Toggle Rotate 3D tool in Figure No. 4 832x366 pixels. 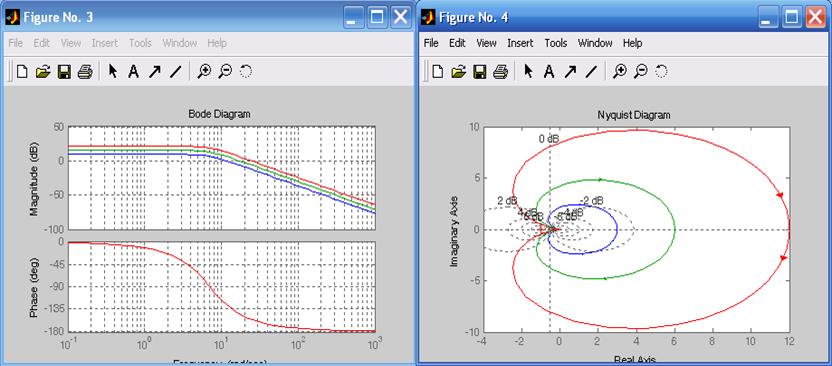click(x=661, y=71)
